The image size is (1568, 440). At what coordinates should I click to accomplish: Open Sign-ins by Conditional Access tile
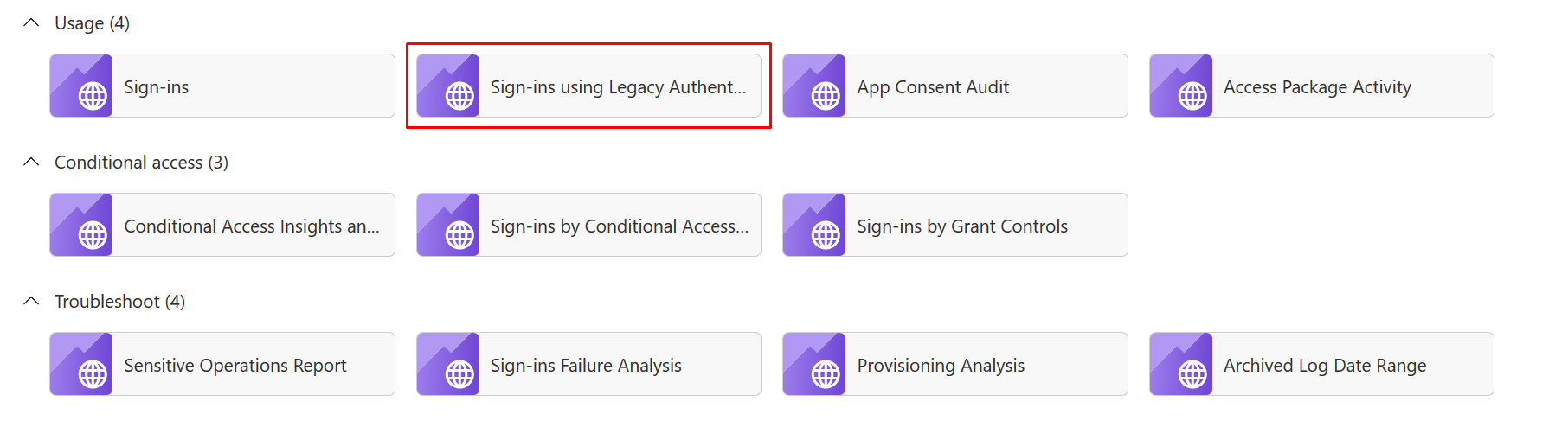coord(589,225)
